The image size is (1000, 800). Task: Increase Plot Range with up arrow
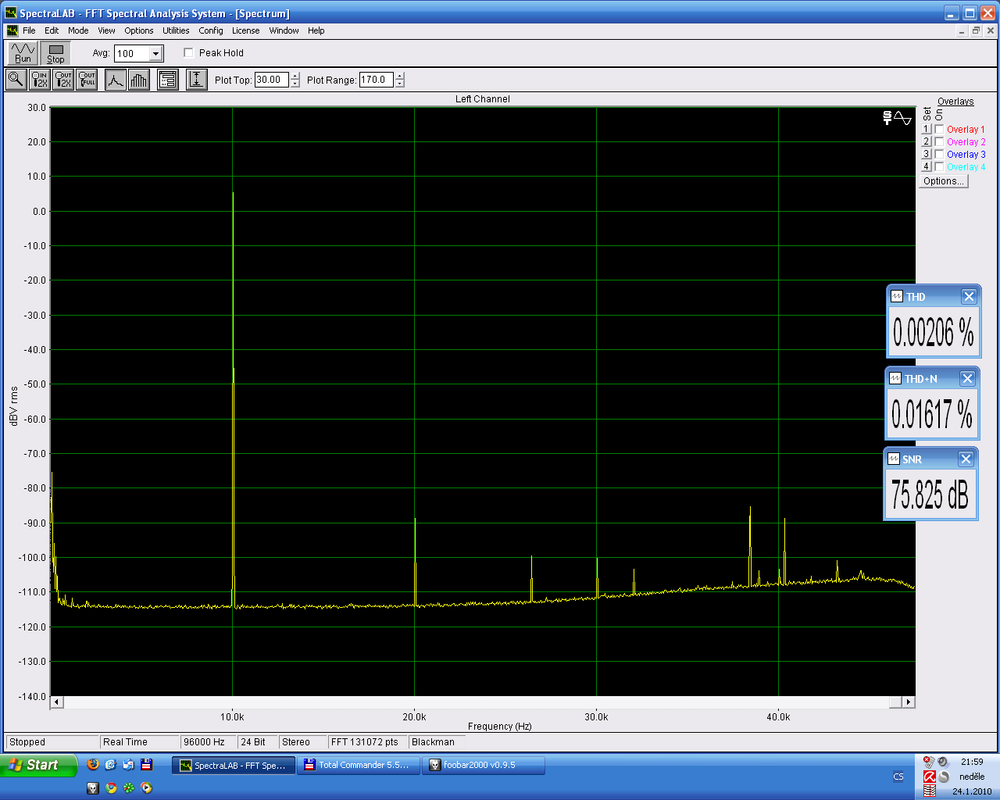[x=400, y=76]
